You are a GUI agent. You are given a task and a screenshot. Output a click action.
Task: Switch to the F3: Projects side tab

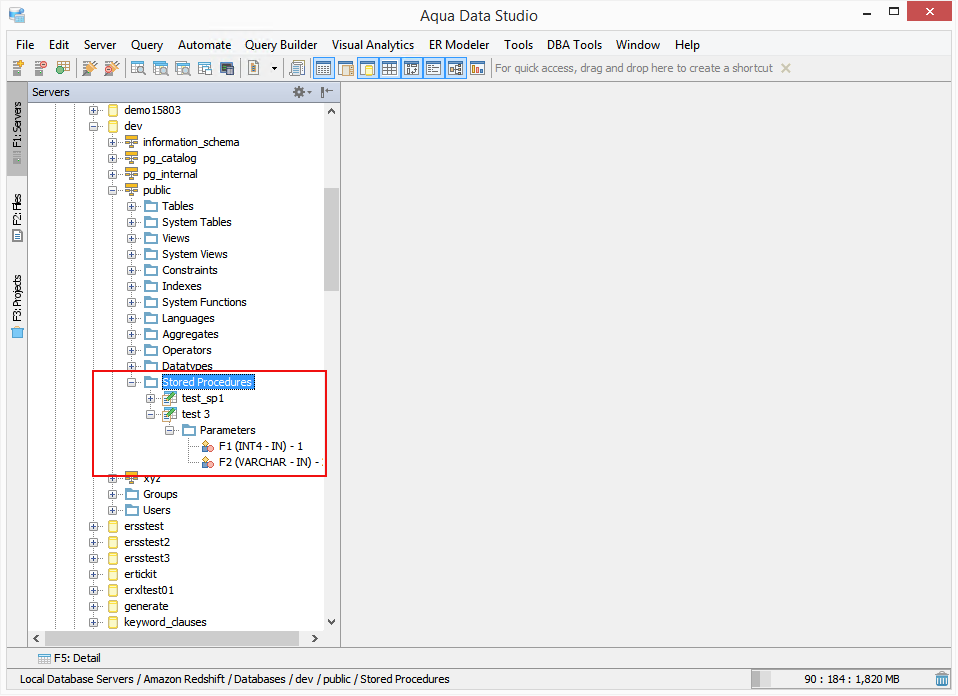(x=17, y=306)
